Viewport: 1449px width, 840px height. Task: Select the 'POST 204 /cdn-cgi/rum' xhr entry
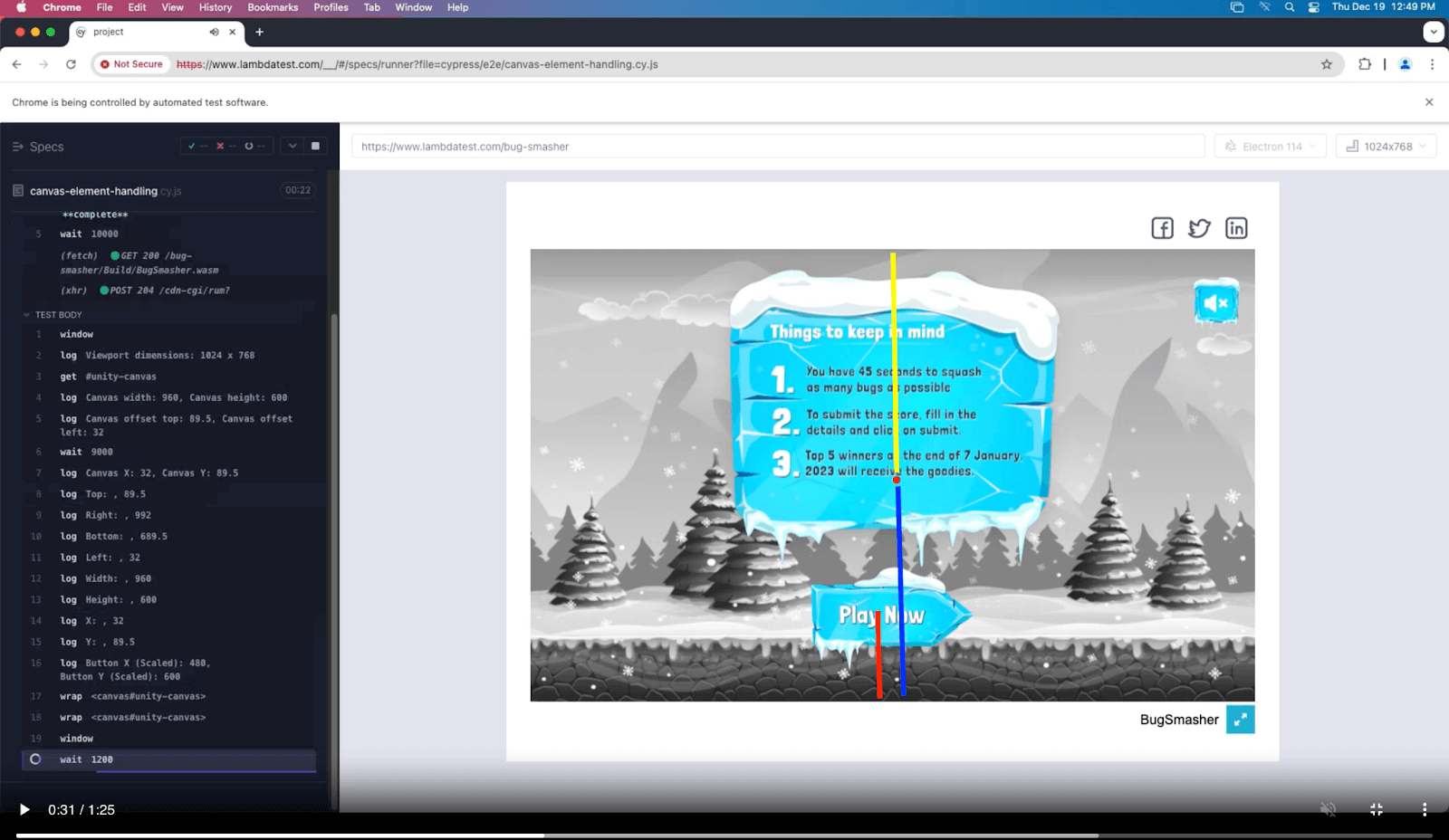tap(169, 291)
